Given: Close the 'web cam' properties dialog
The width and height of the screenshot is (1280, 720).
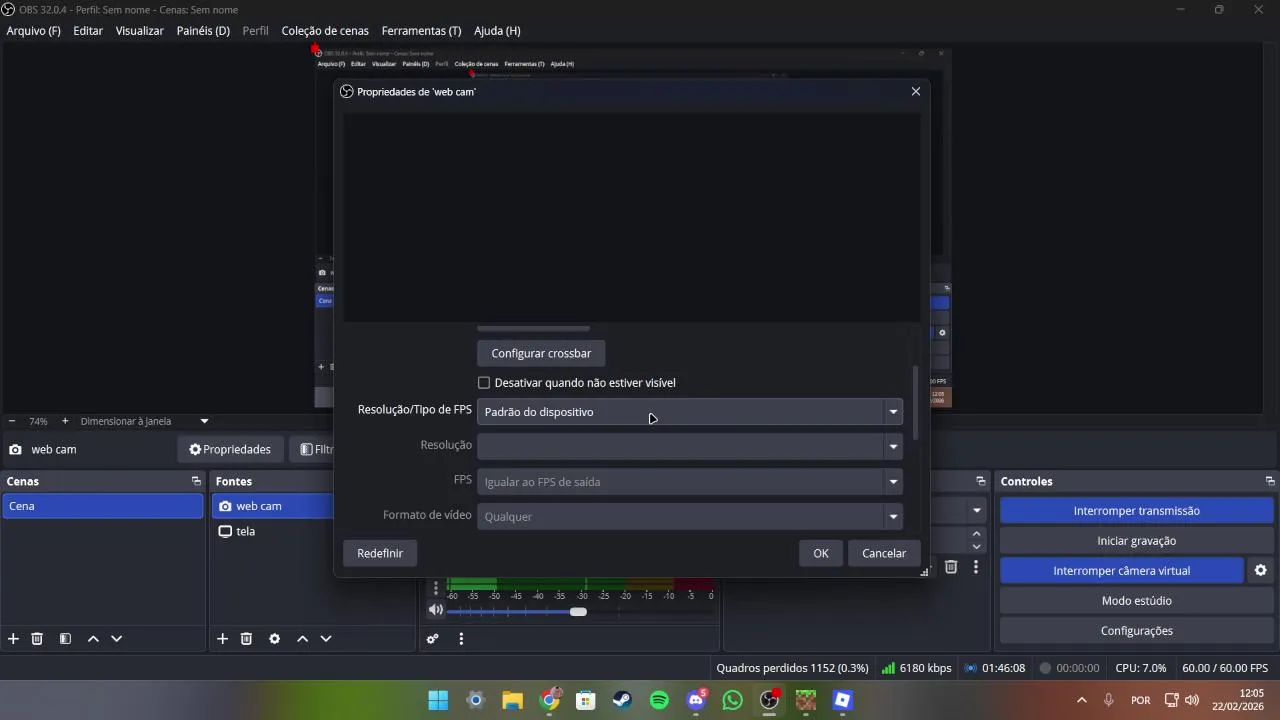Looking at the screenshot, I should 915,91.
